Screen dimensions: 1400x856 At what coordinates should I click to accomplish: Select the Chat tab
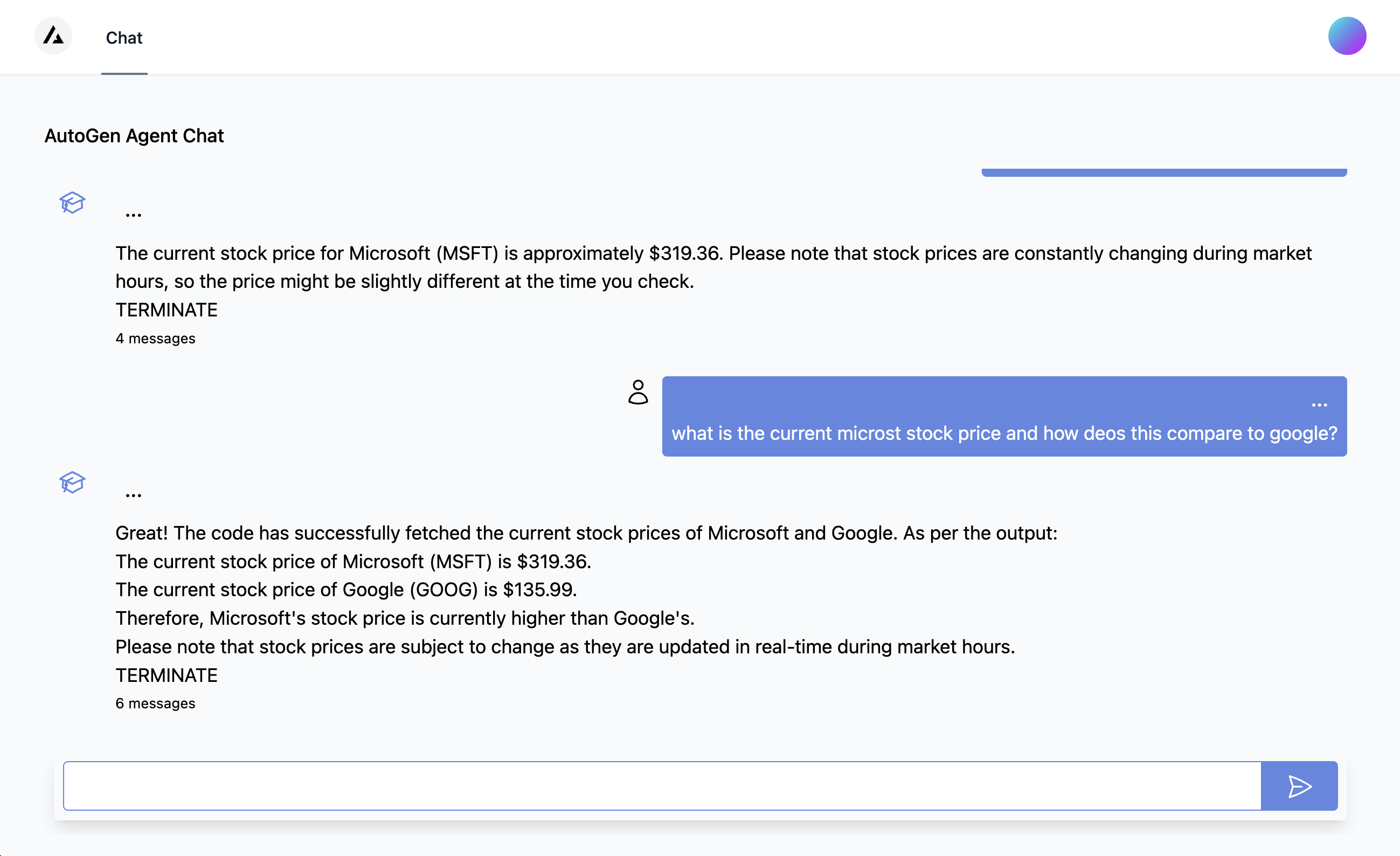point(124,37)
